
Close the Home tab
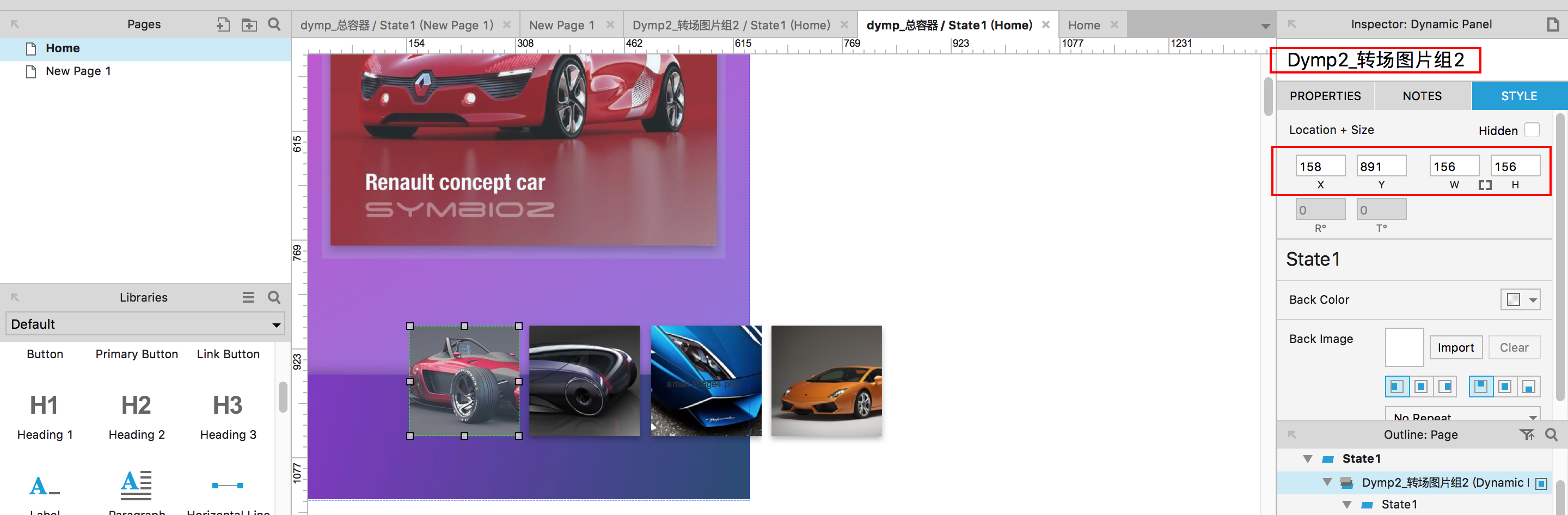1114,25
